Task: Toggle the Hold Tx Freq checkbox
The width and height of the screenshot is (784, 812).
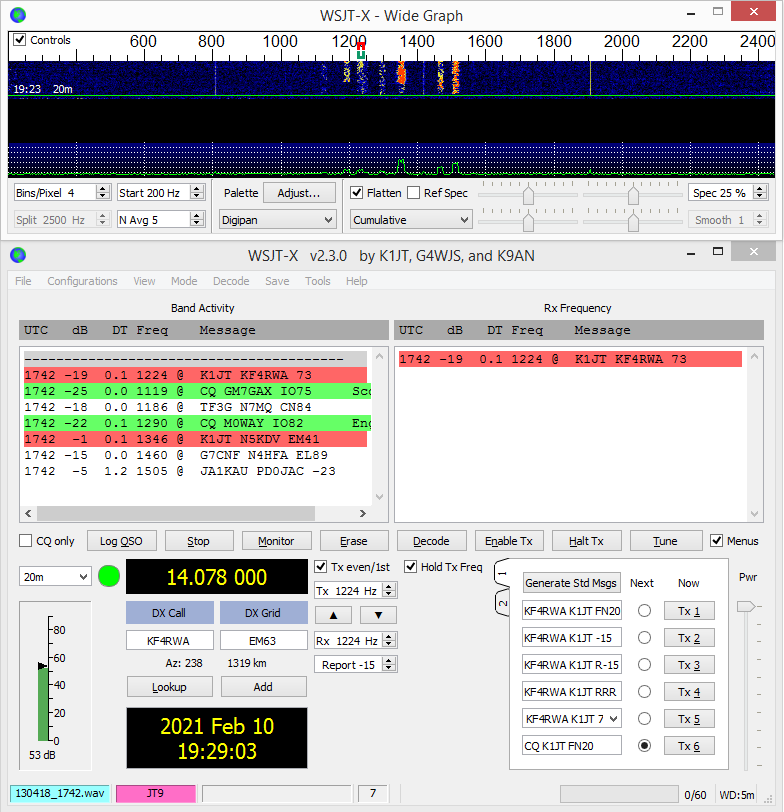Action: 411,567
